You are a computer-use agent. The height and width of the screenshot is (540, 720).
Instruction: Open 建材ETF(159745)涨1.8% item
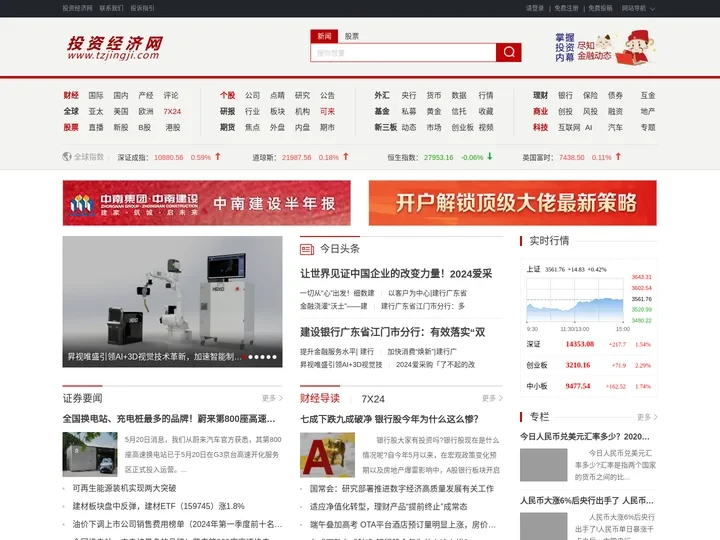click(x=158, y=506)
